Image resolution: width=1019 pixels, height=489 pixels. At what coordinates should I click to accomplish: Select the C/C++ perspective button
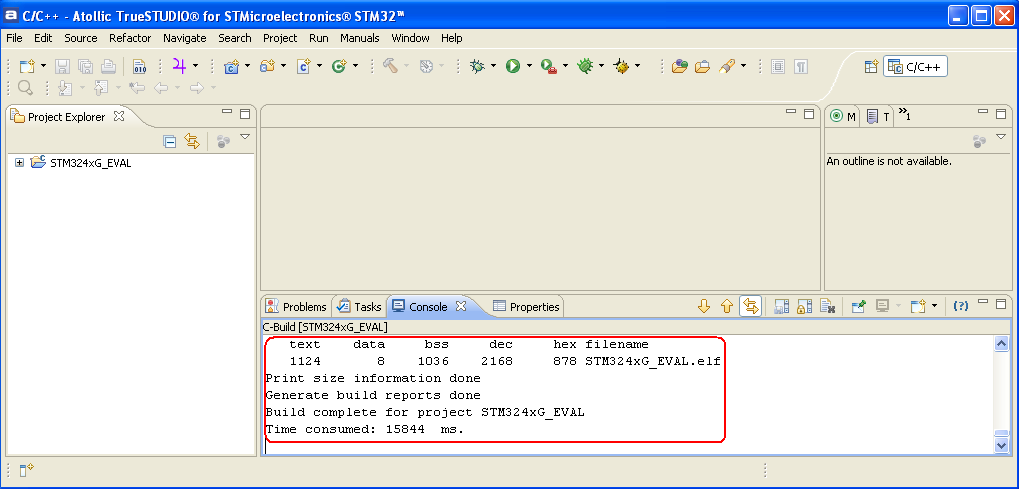(915, 66)
